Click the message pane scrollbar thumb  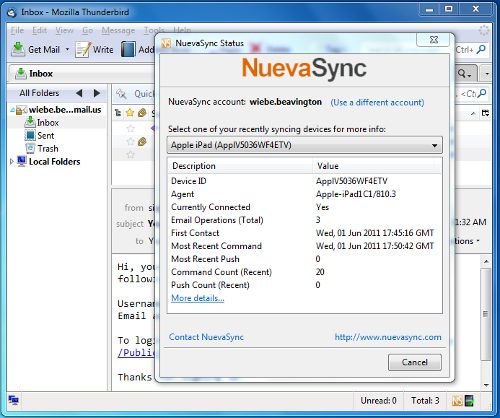[486, 314]
